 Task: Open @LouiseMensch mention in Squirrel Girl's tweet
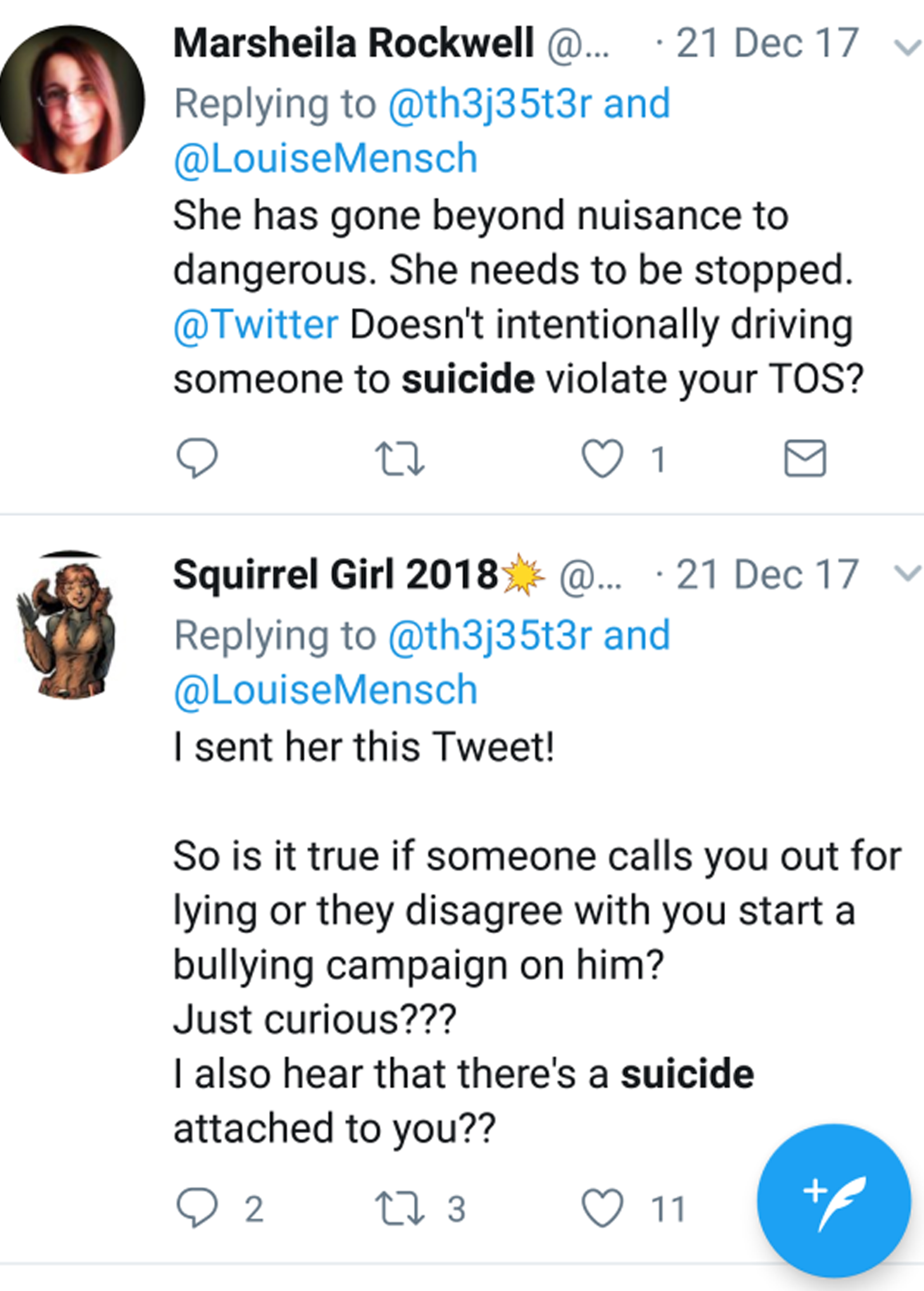point(326,689)
